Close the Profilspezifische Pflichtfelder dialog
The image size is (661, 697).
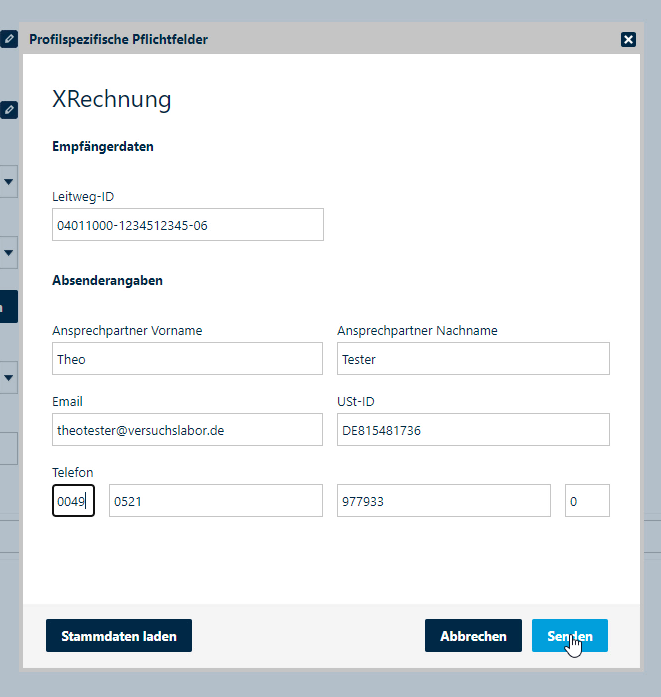pos(628,40)
